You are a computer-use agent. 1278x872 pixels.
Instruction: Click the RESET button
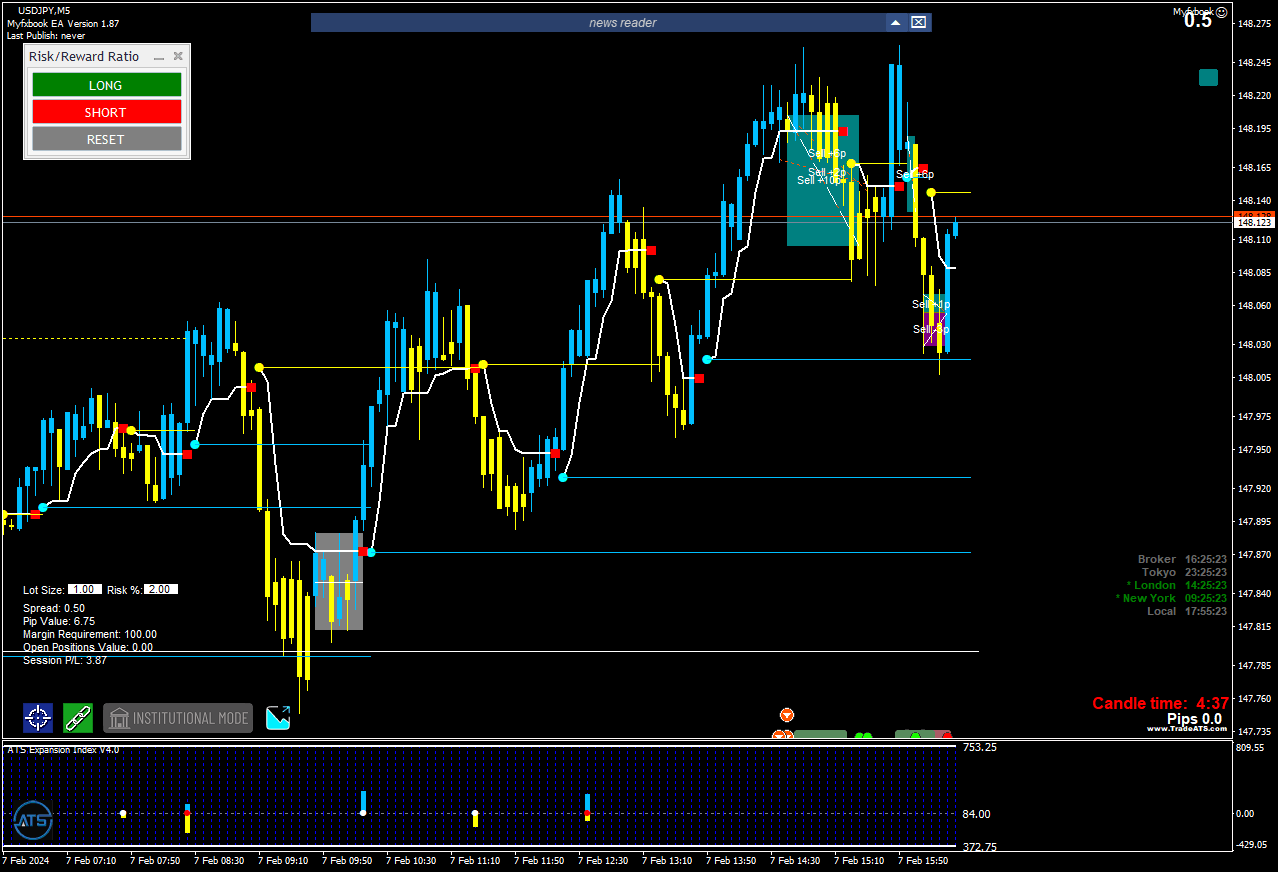[106, 139]
